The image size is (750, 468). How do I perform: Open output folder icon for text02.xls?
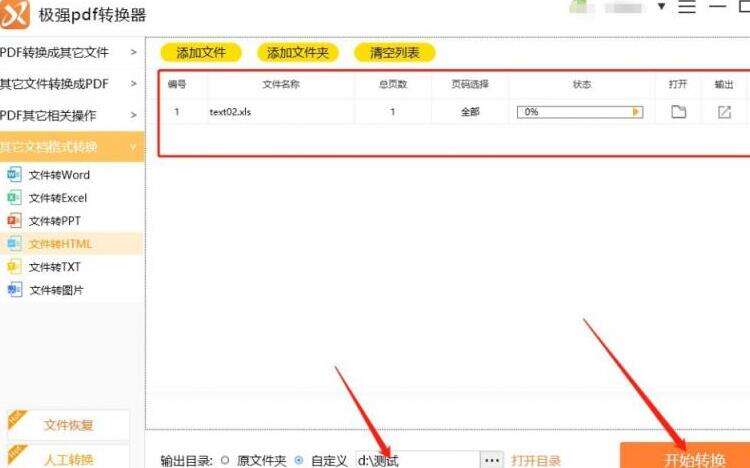pyautogui.click(x=678, y=111)
